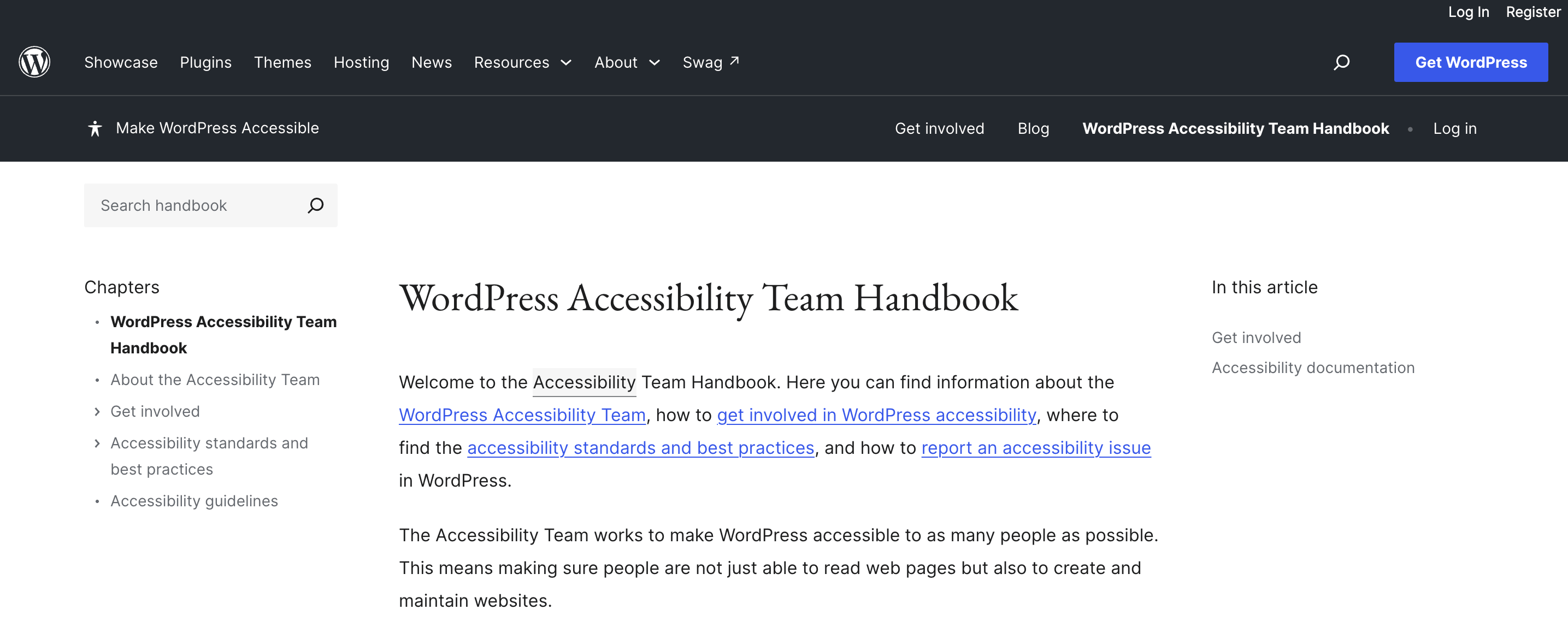Open the Hosting menu item

[361, 62]
